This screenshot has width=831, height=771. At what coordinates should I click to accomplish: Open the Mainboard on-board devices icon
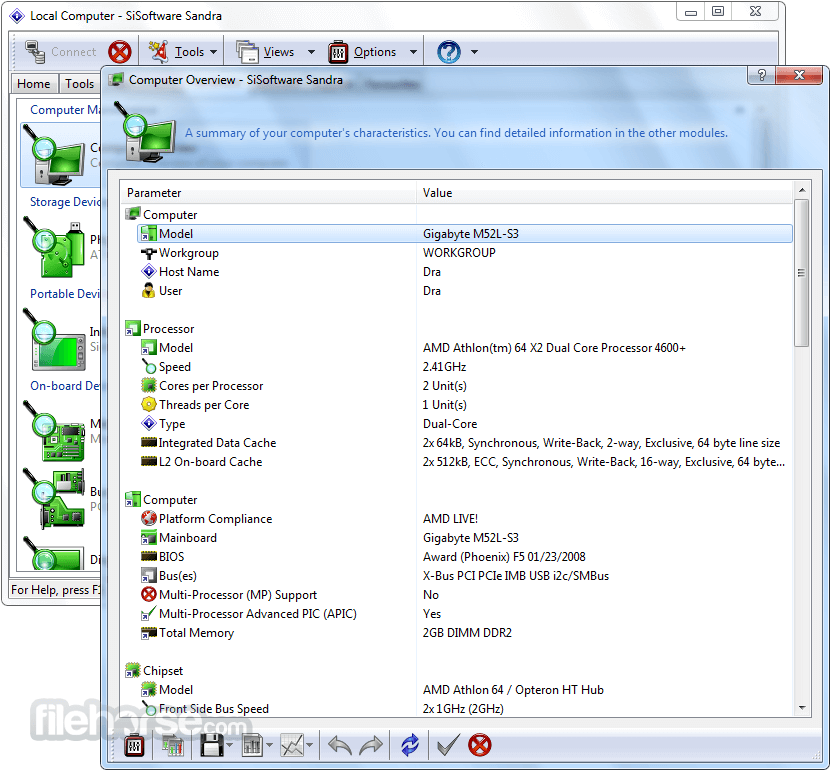[x=54, y=431]
